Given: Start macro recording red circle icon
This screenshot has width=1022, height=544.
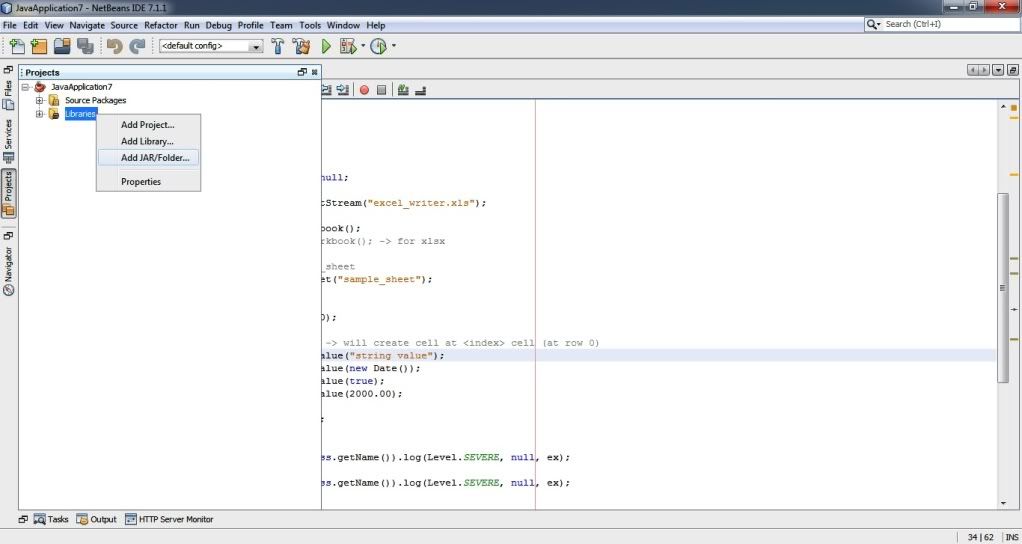Looking at the screenshot, I should [x=364, y=90].
